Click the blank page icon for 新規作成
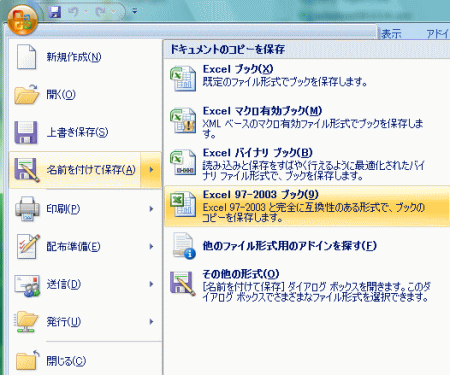The width and height of the screenshot is (450, 375). coord(26,57)
